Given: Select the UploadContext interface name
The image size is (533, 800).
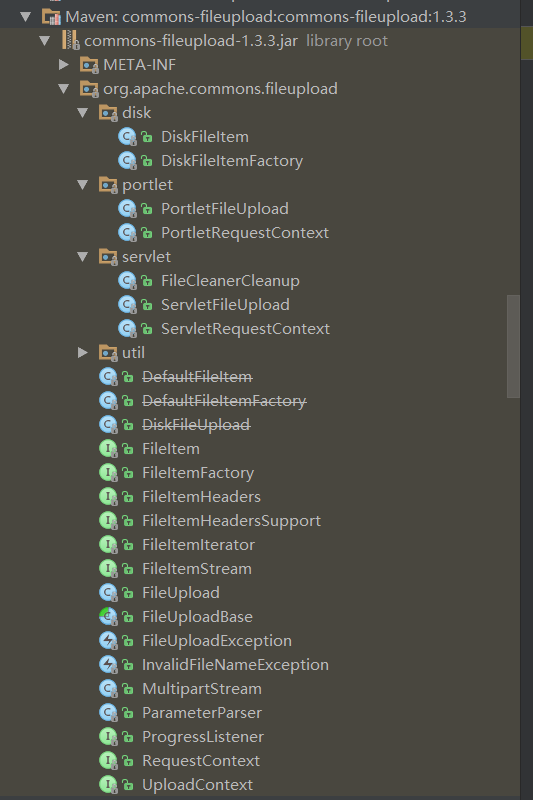Looking at the screenshot, I should click(197, 785).
